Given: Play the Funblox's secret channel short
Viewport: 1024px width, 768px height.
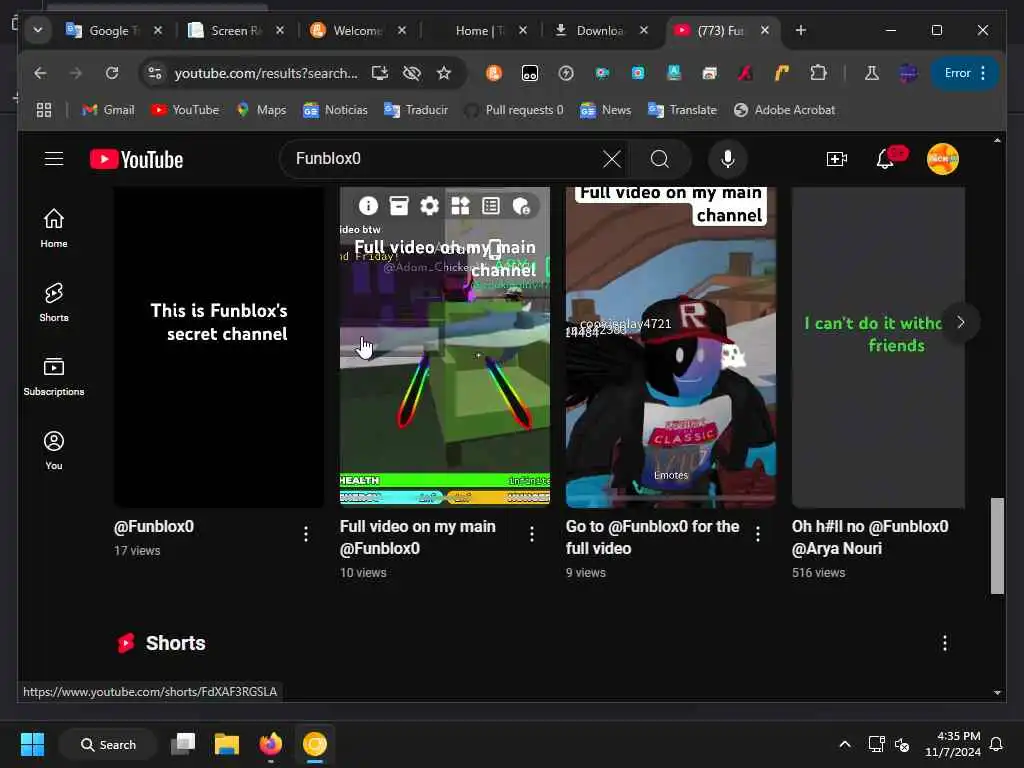Looking at the screenshot, I should pyautogui.click(x=219, y=347).
